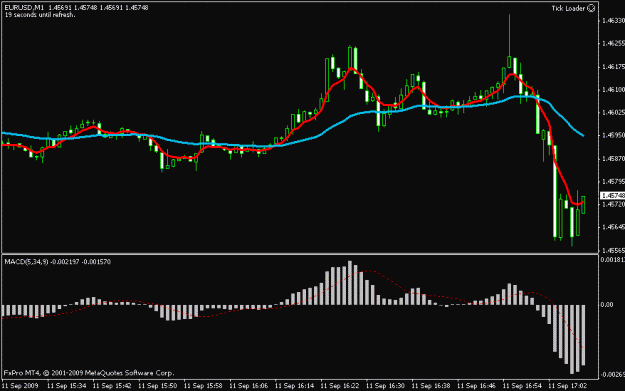Click the 1.45795 price axis label
This screenshot has width=625, height=391.
[x=613, y=181]
